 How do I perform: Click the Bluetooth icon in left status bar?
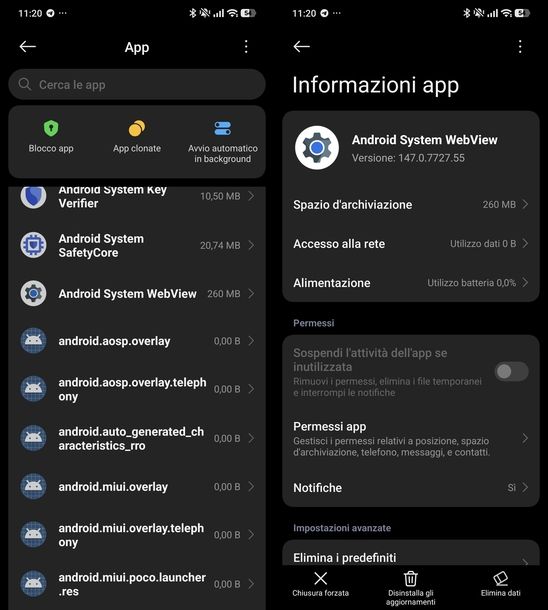pyautogui.click(x=193, y=13)
